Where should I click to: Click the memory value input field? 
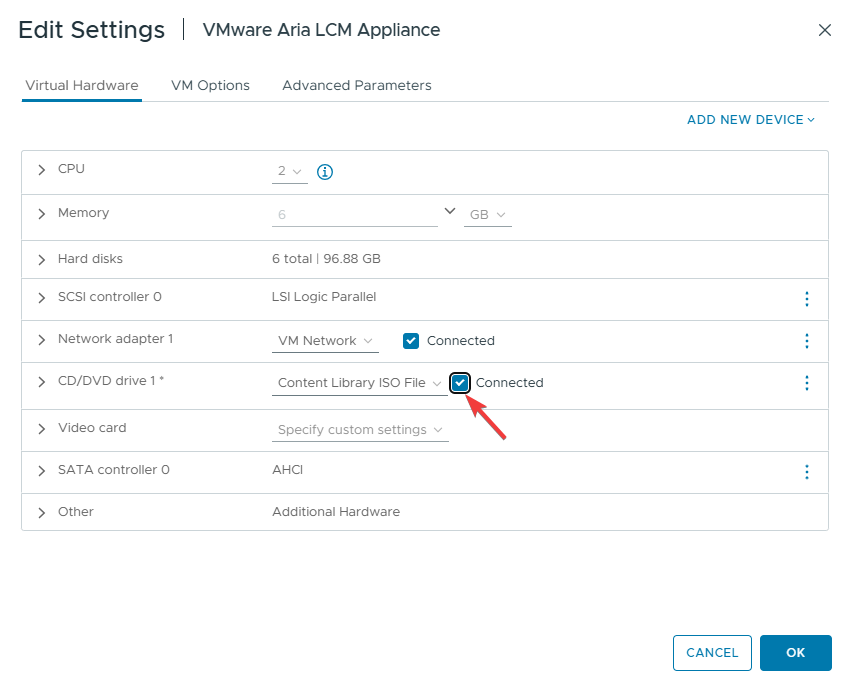coord(355,215)
